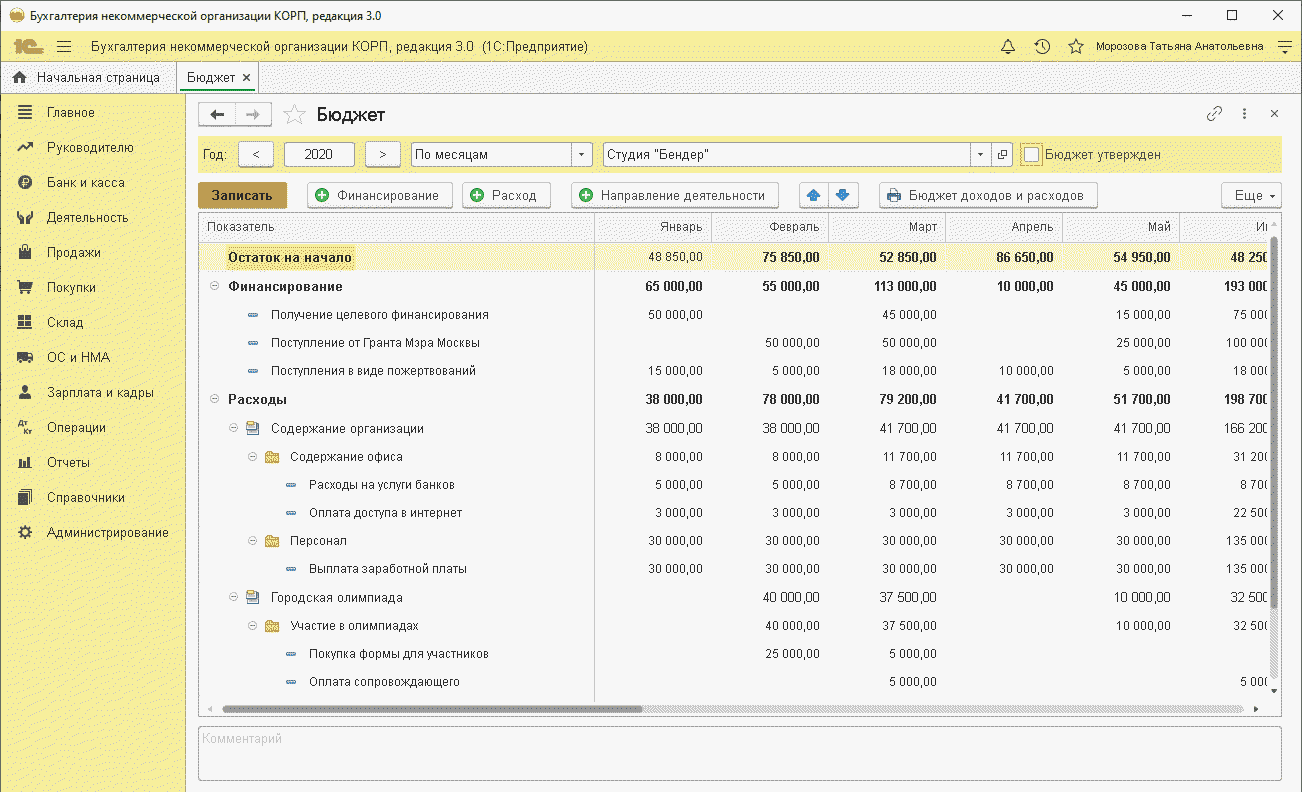Viewport: 1302px width, 792px height.
Task: Add a Направление деятельности row
Action: coord(675,195)
